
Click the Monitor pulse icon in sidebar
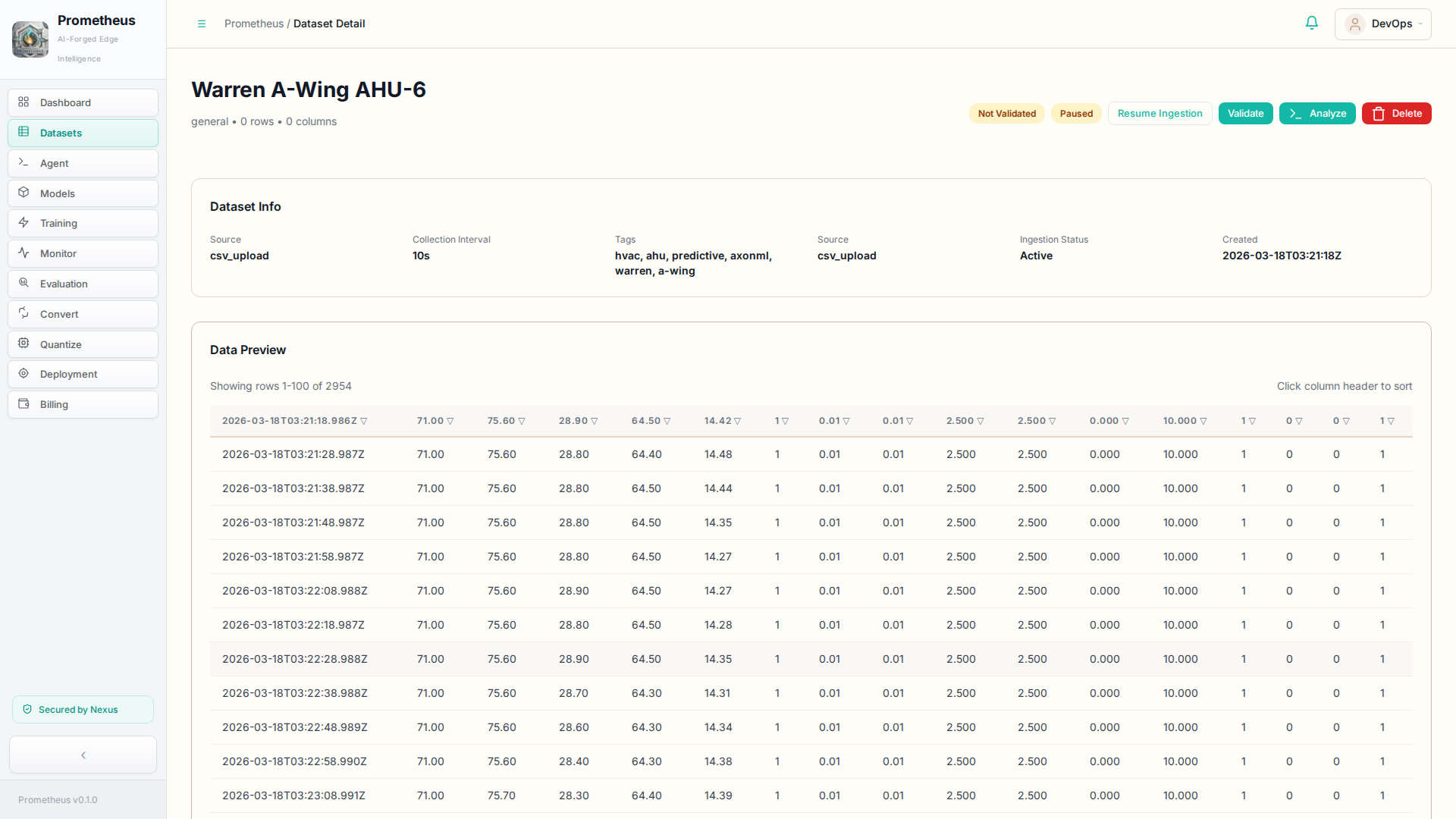coord(24,253)
